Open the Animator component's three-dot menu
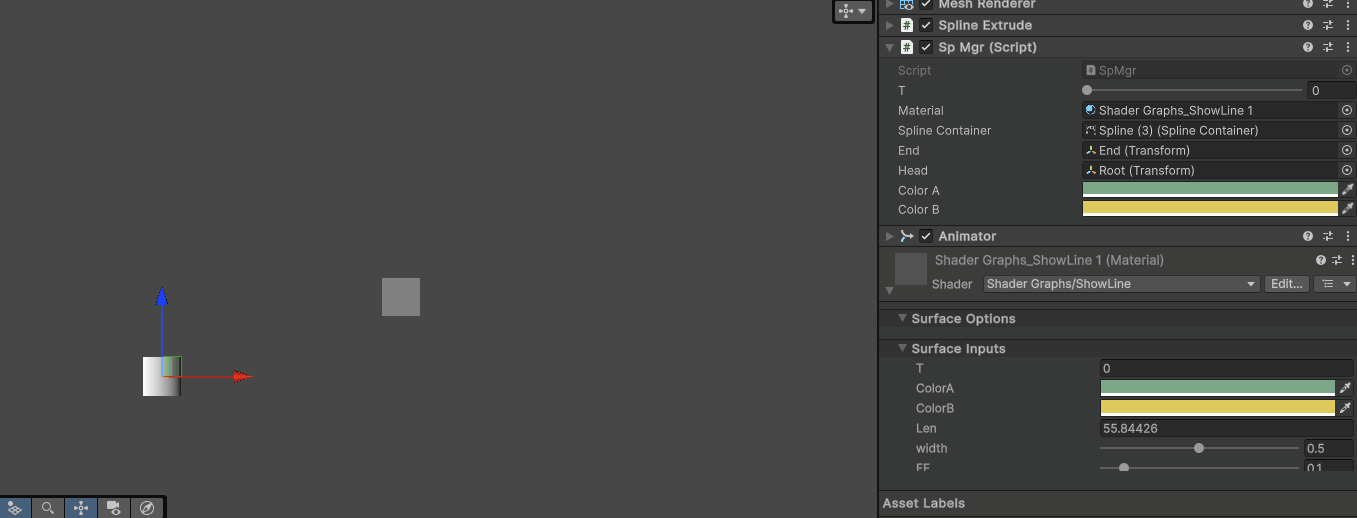 pyautogui.click(x=1346, y=236)
